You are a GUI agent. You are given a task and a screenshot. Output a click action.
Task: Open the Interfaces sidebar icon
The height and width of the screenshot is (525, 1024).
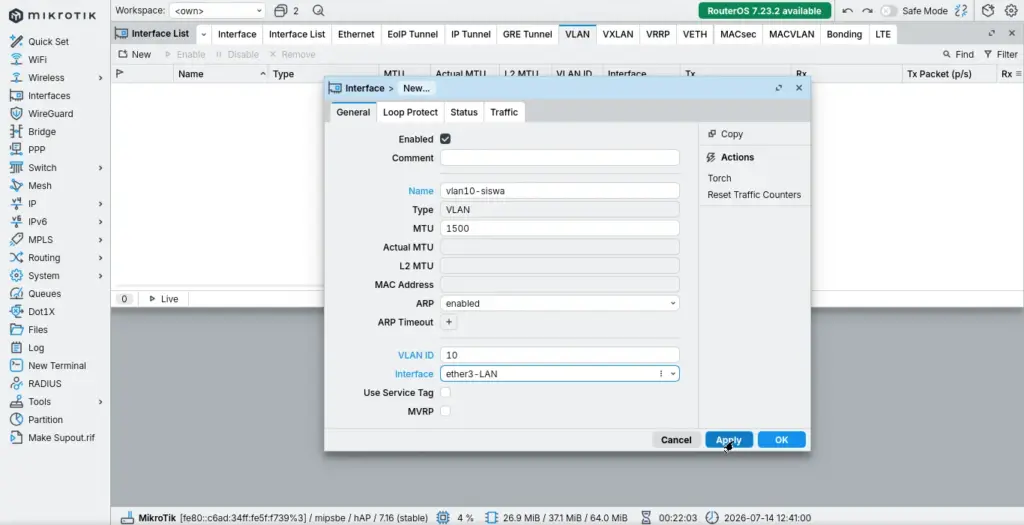click(16, 95)
